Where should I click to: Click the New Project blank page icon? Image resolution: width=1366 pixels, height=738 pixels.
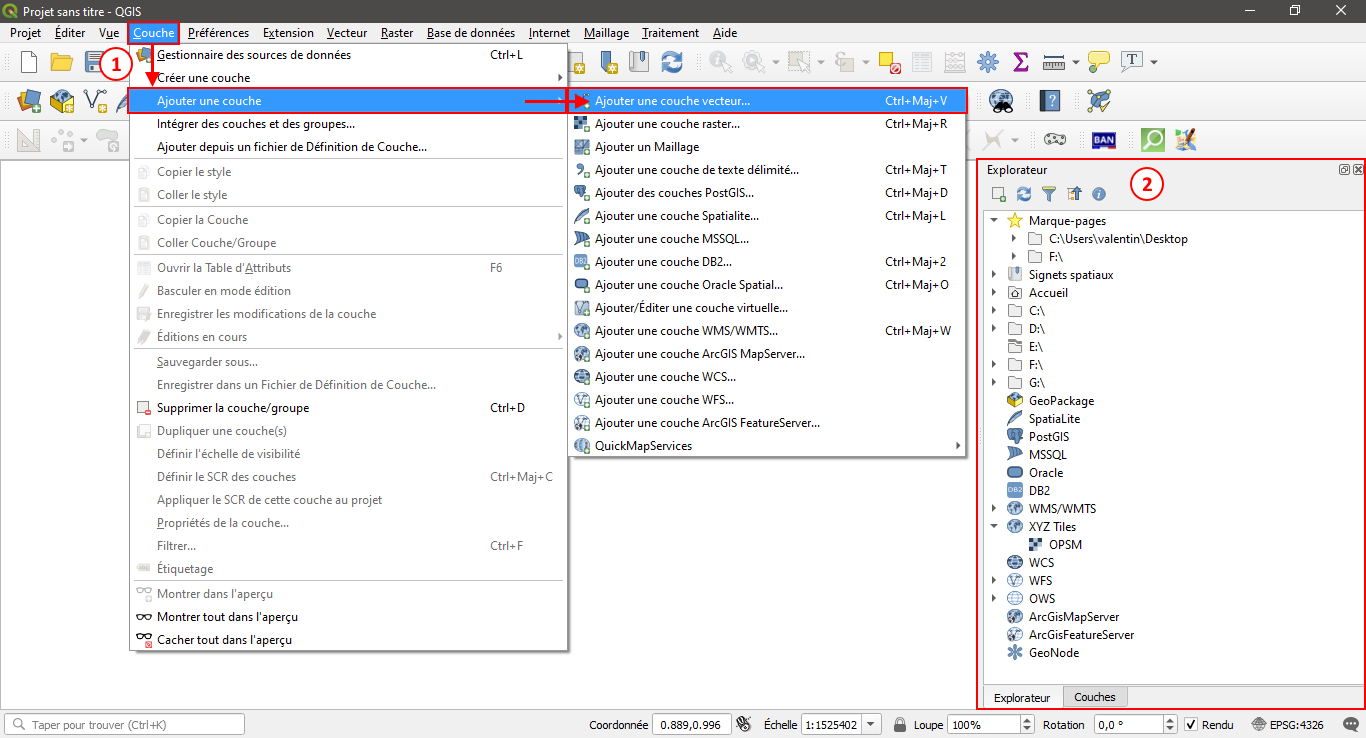(29, 62)
